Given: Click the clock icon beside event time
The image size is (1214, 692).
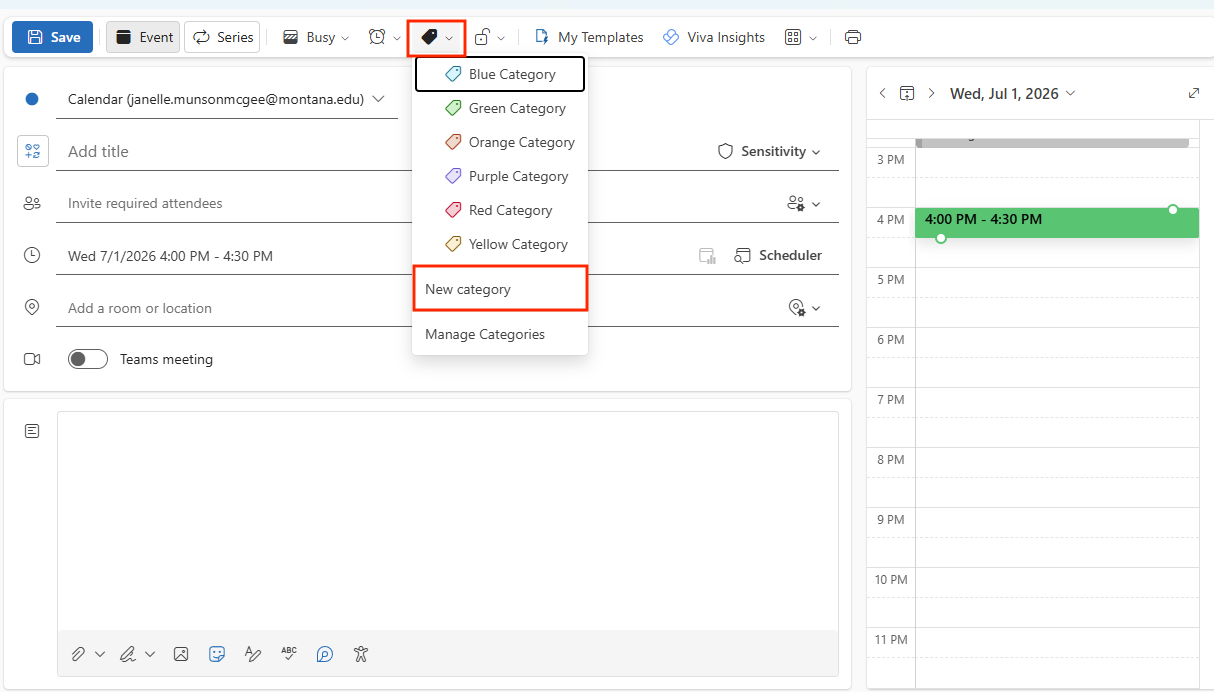Looking at the screenshot, I should [32, 255].
